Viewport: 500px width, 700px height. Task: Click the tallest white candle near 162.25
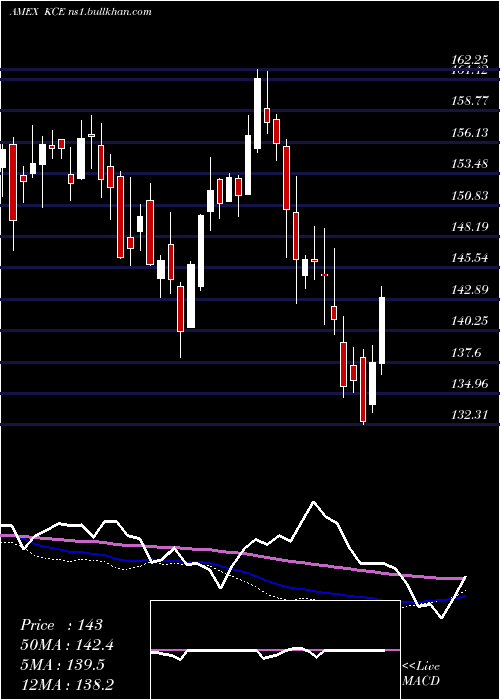coord(257,113)
